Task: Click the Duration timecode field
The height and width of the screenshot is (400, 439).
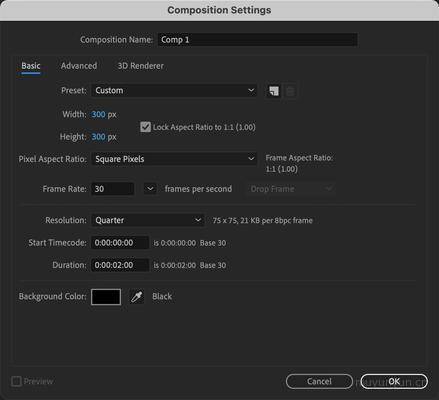Action: coord(120,265)
